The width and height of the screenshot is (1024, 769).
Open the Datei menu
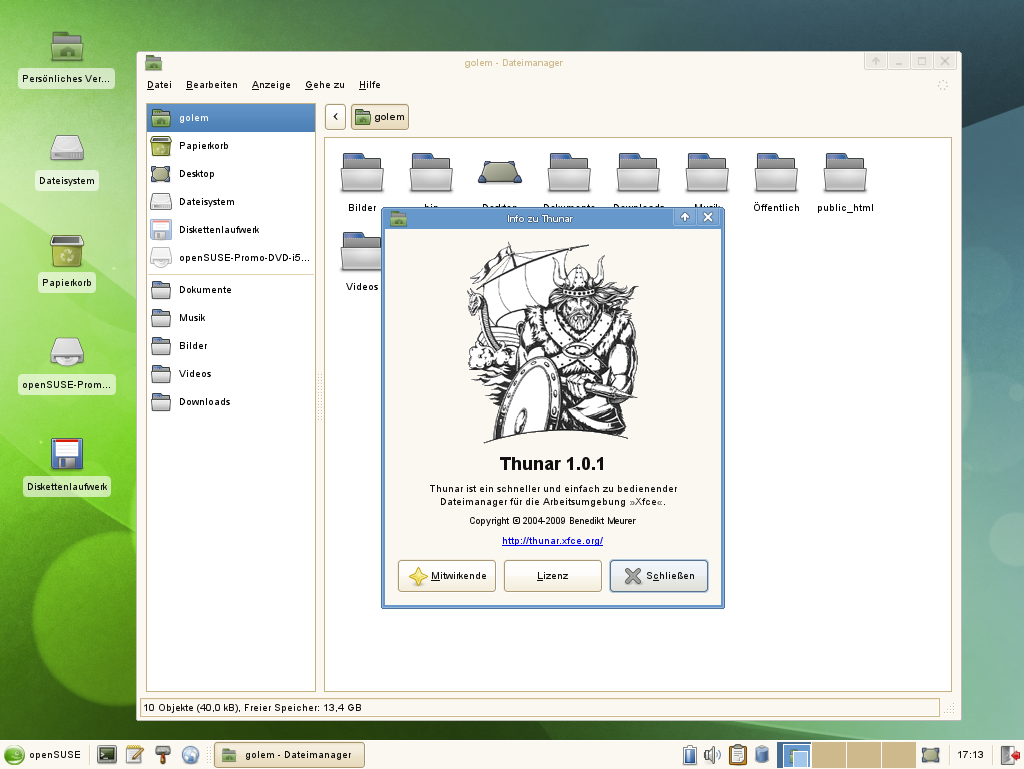tap(158, 85)
